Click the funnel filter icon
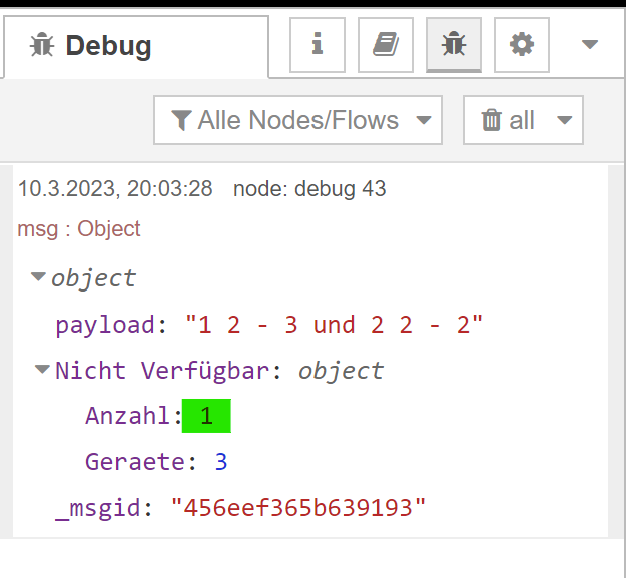 181,120
